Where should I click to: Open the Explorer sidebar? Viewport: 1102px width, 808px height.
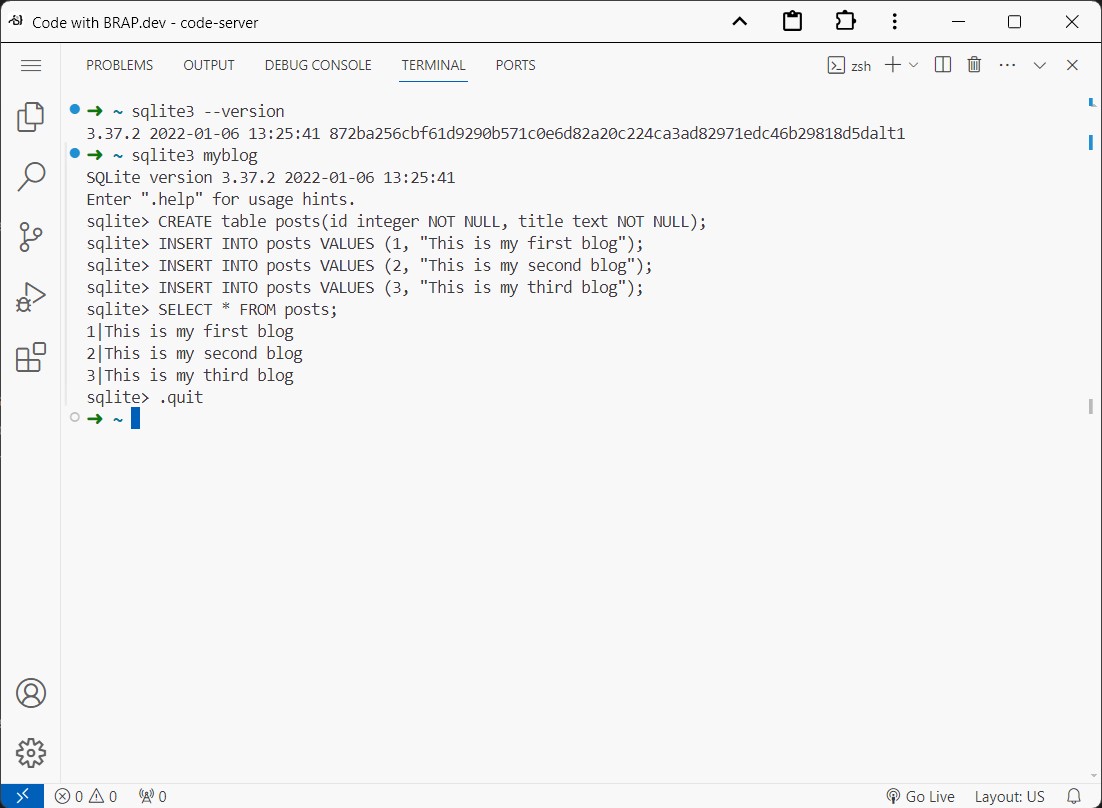point(30,116)
